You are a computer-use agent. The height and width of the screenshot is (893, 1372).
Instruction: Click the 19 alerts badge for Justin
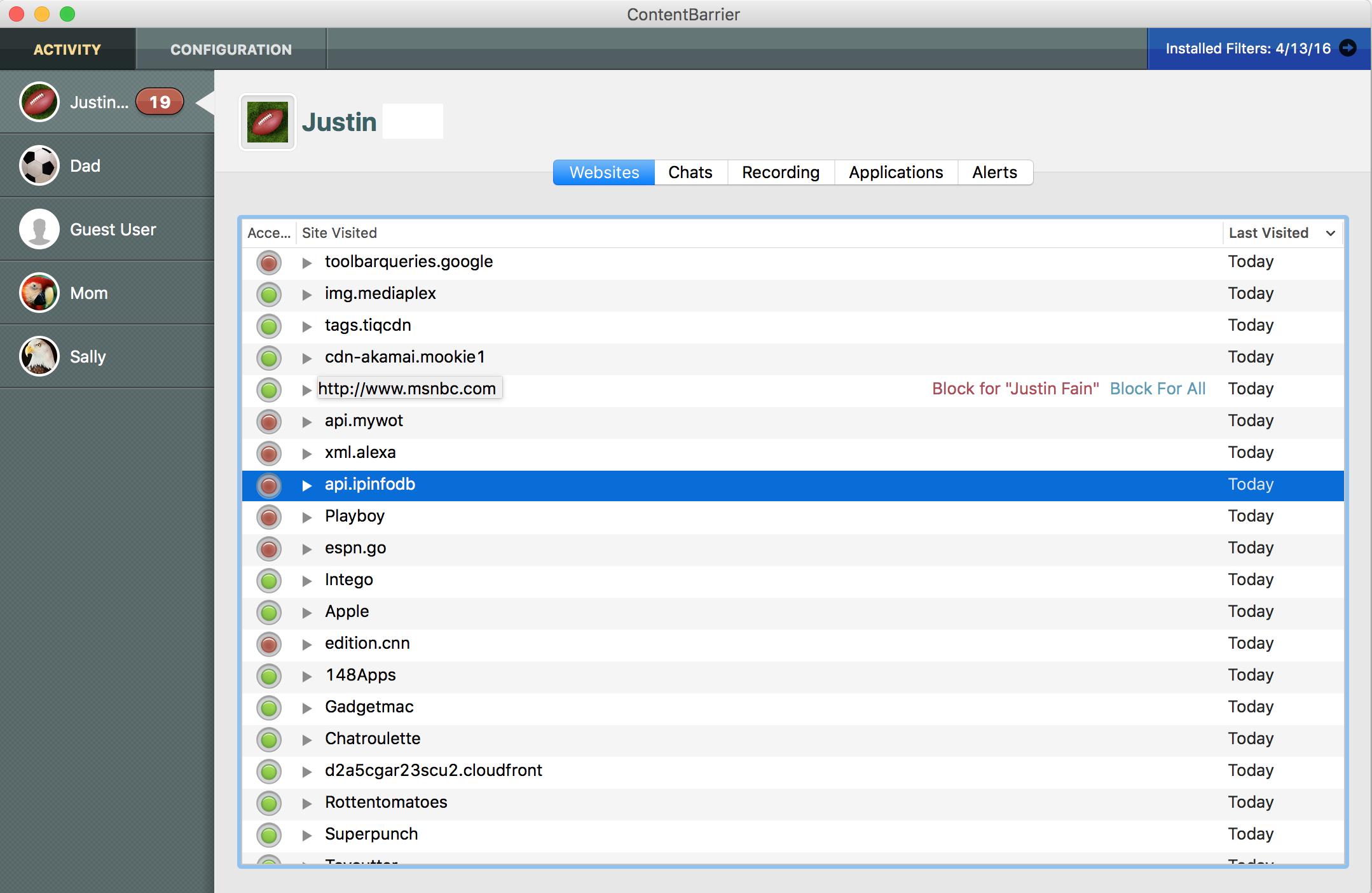[x=160, y=102]
